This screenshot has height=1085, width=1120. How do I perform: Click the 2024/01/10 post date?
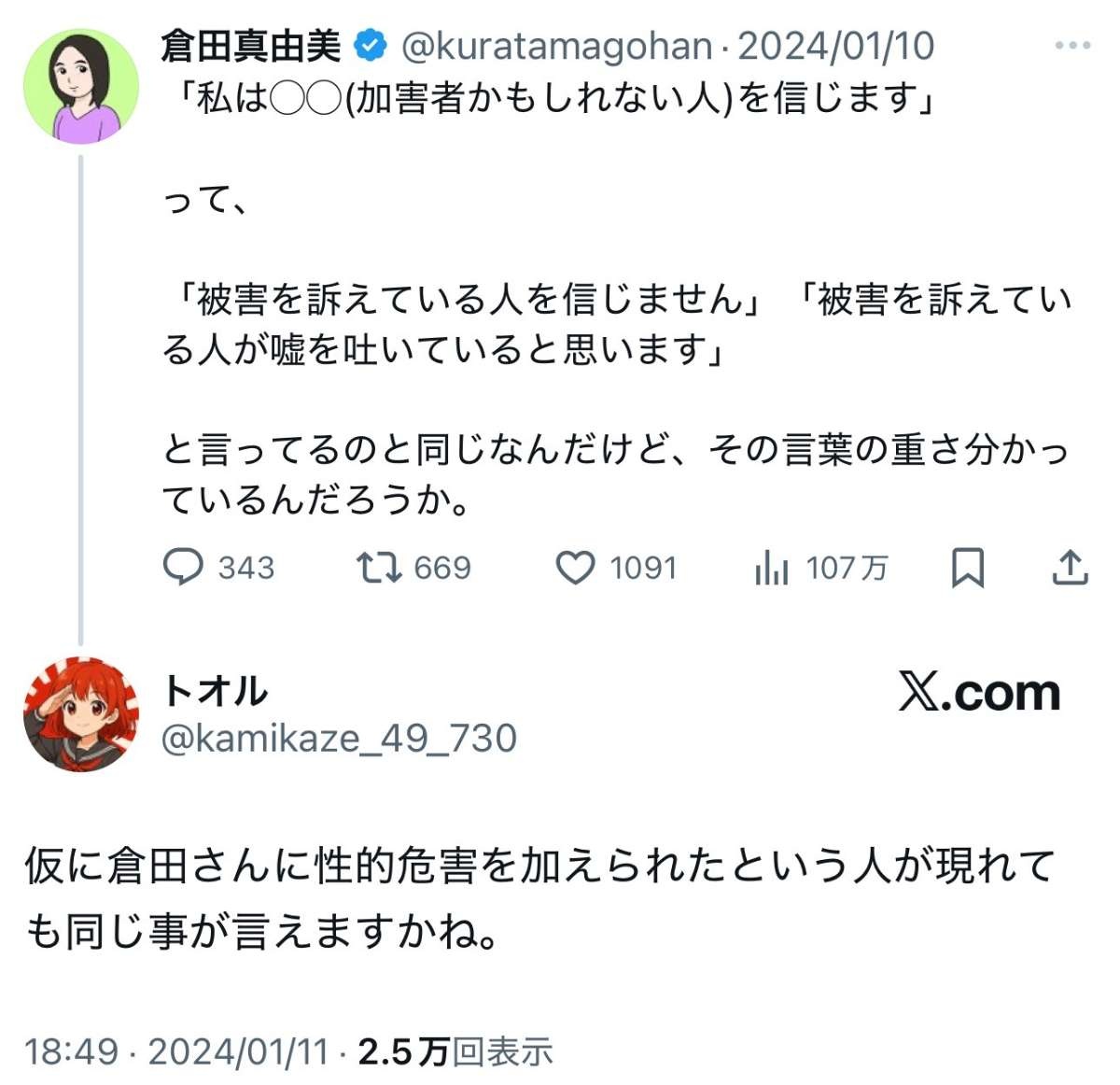(835, 46)
